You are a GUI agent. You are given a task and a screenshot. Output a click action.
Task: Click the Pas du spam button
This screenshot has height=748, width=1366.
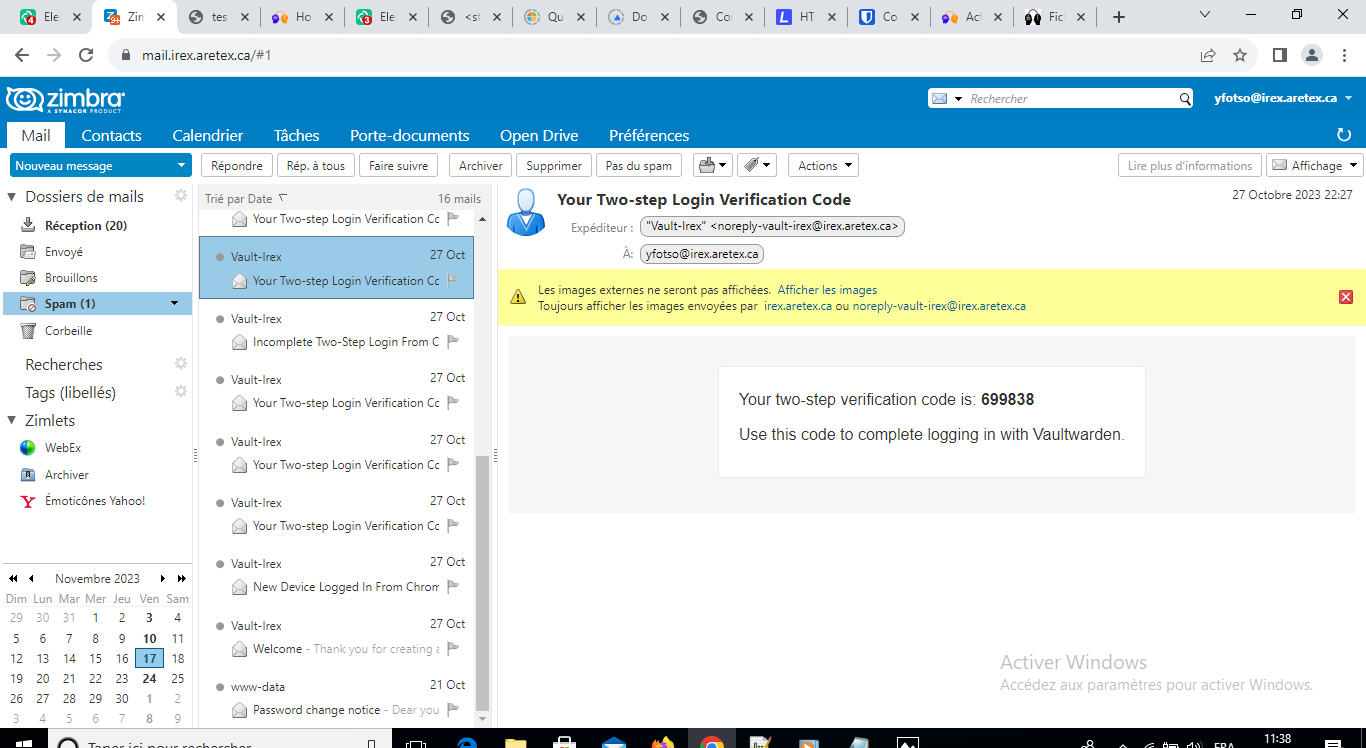pyautogui.click(x=639, y=166)
